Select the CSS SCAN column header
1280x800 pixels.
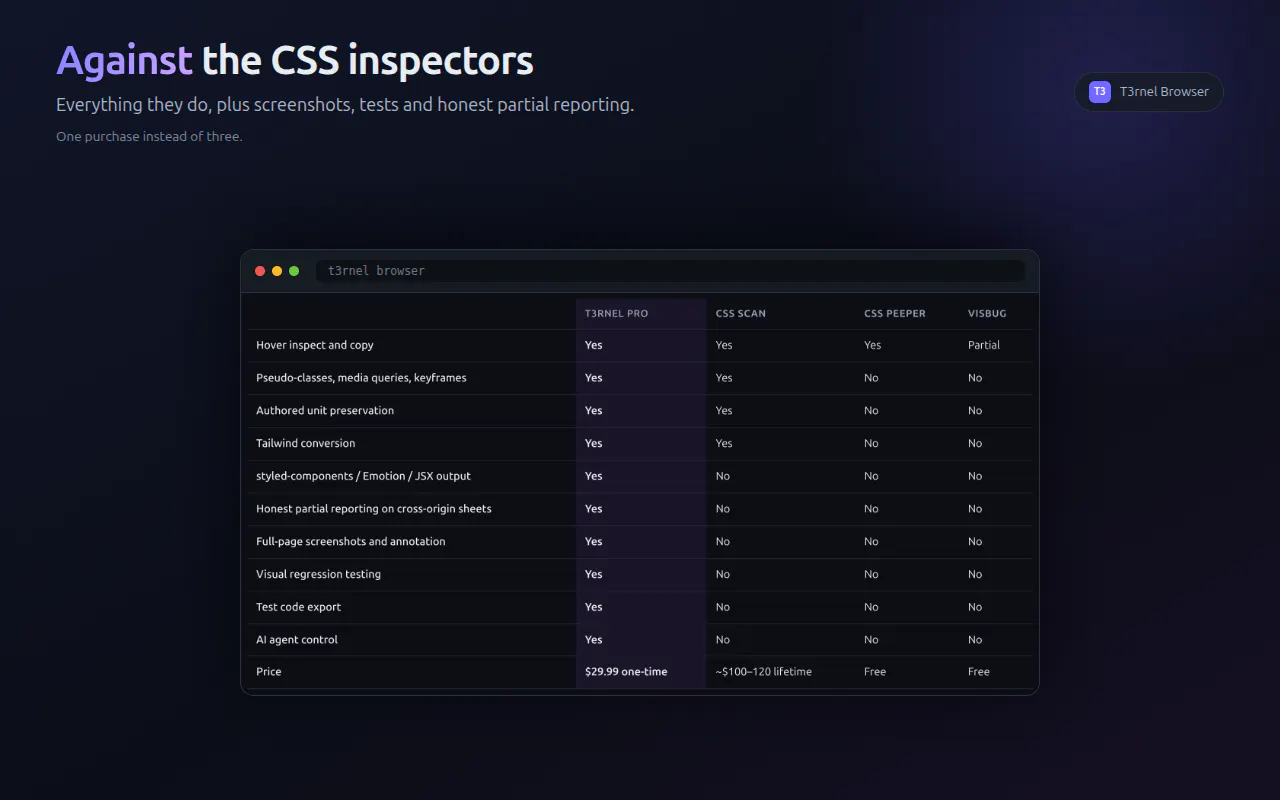pyautogui.click(x=741, y=314)
